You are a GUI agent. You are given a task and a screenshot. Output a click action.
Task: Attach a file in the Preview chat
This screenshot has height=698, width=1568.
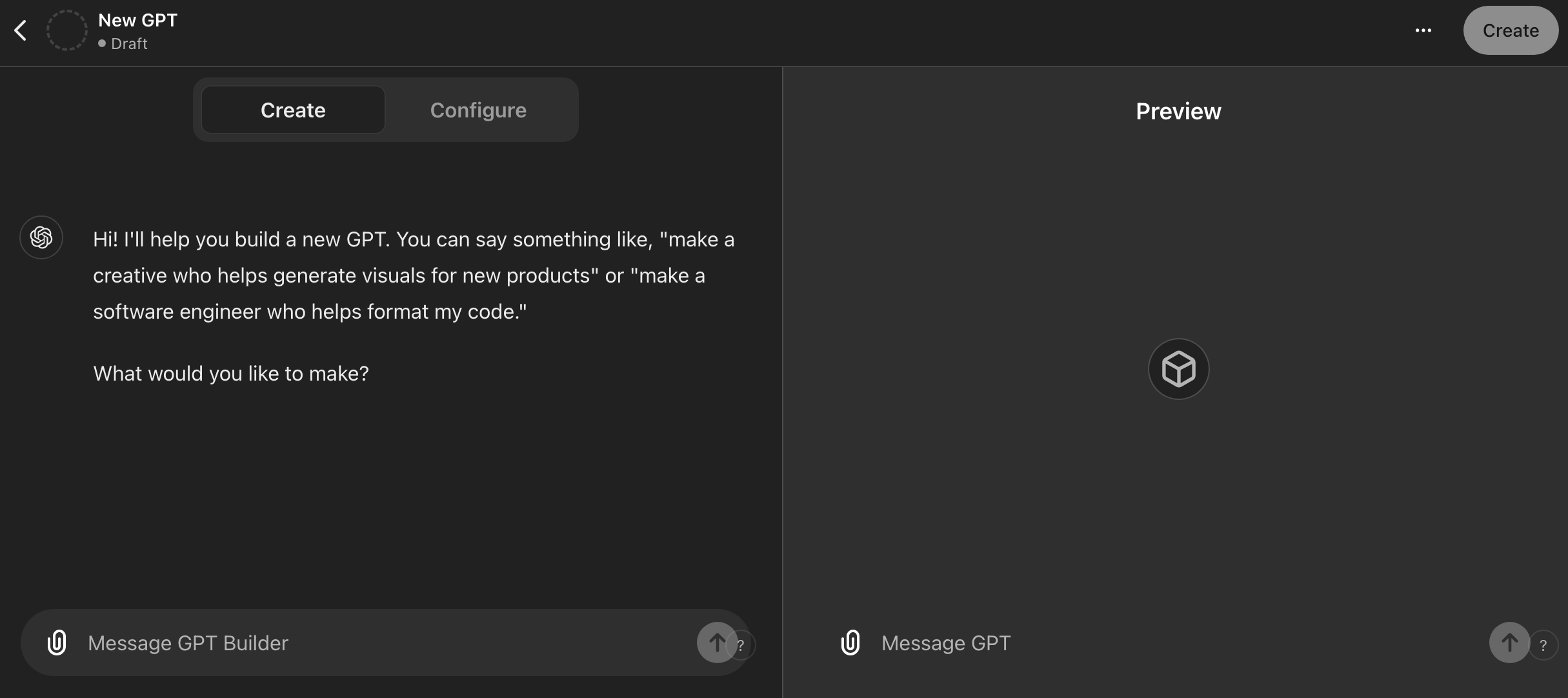(850, 643)
